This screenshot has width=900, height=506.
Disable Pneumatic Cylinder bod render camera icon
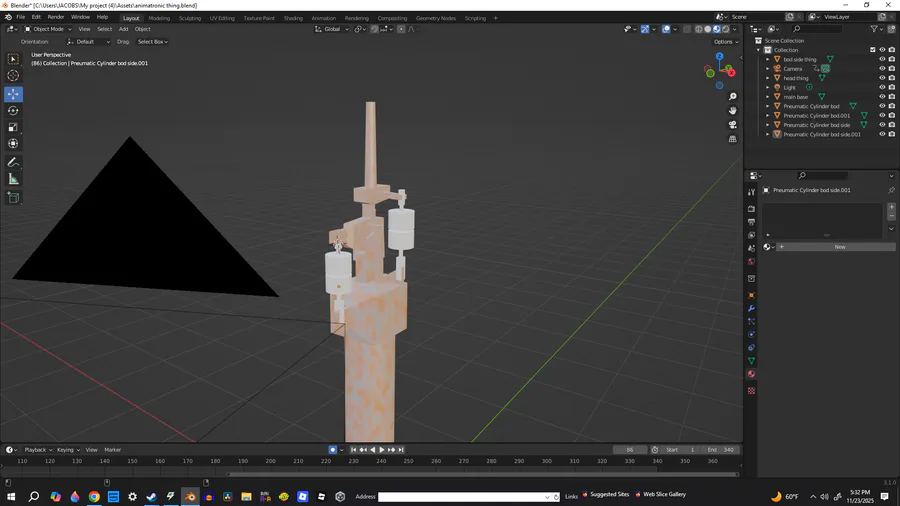(x=892, y=106)
